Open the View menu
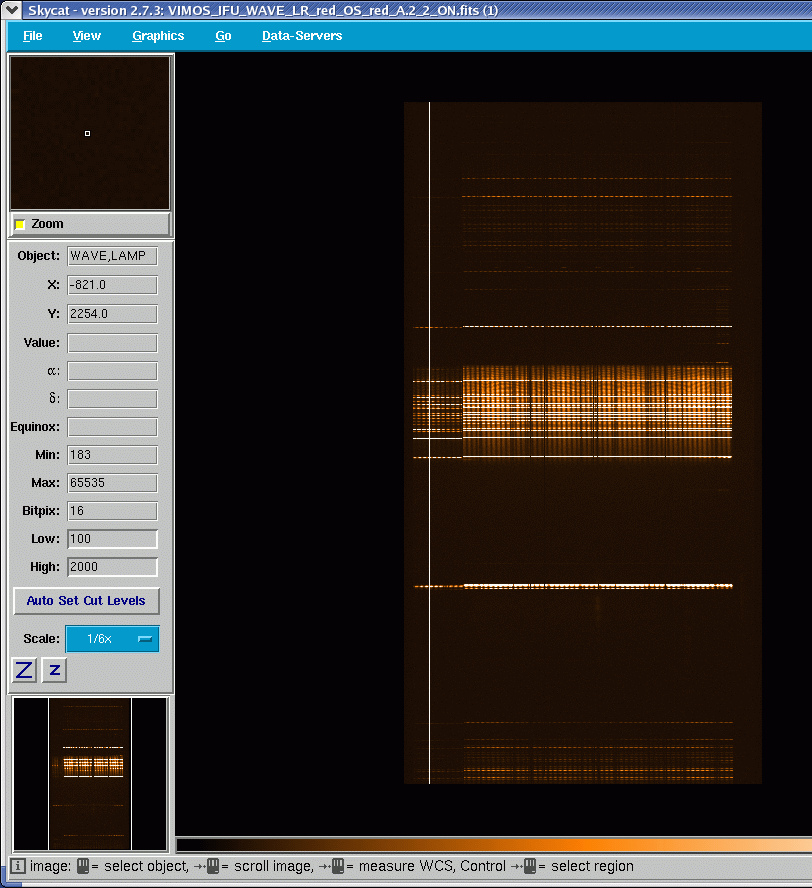This screenshot has height=888, width=812. tap(87, 36)
